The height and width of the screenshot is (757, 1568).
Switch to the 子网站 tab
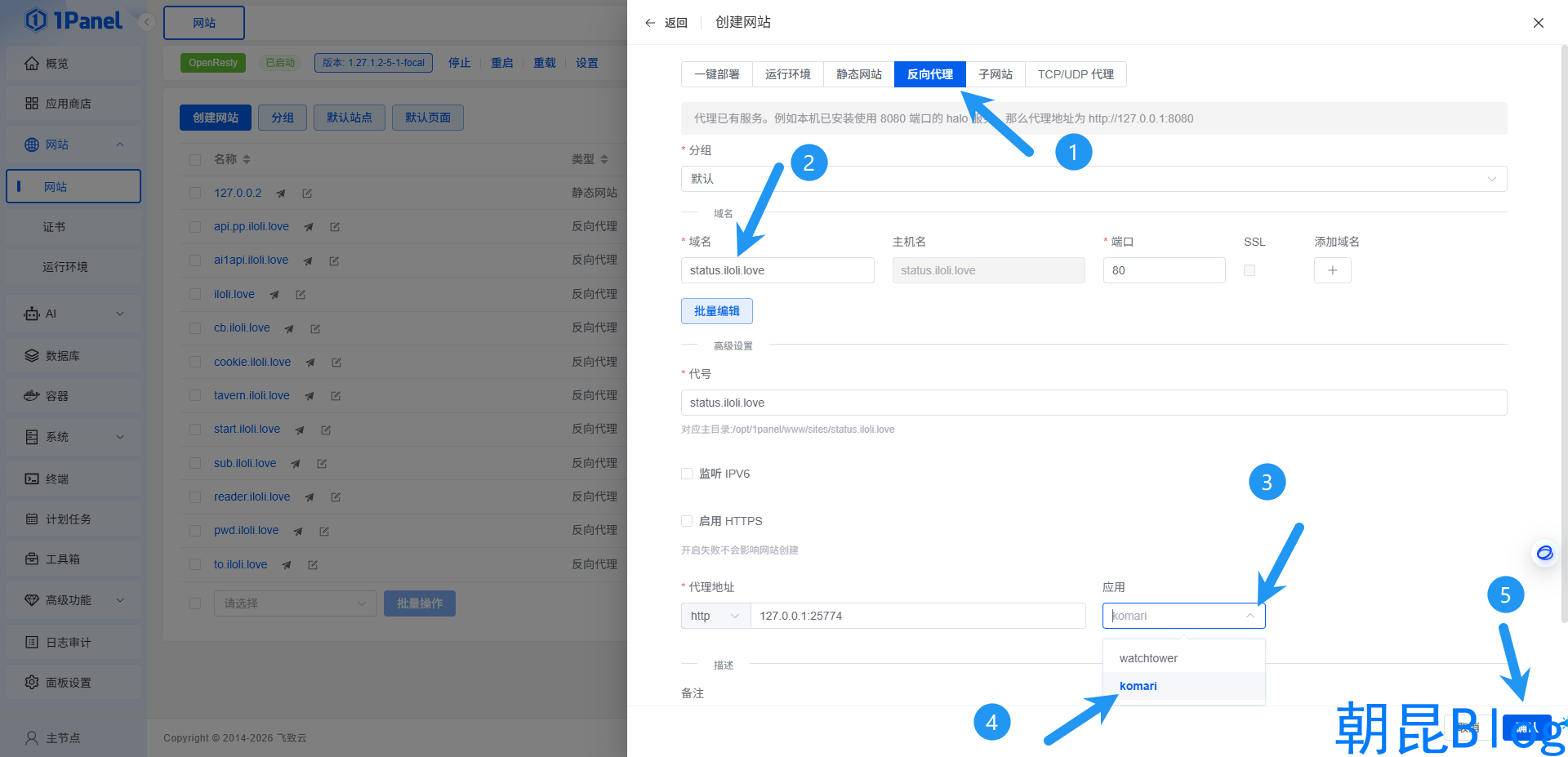point(996,74)
